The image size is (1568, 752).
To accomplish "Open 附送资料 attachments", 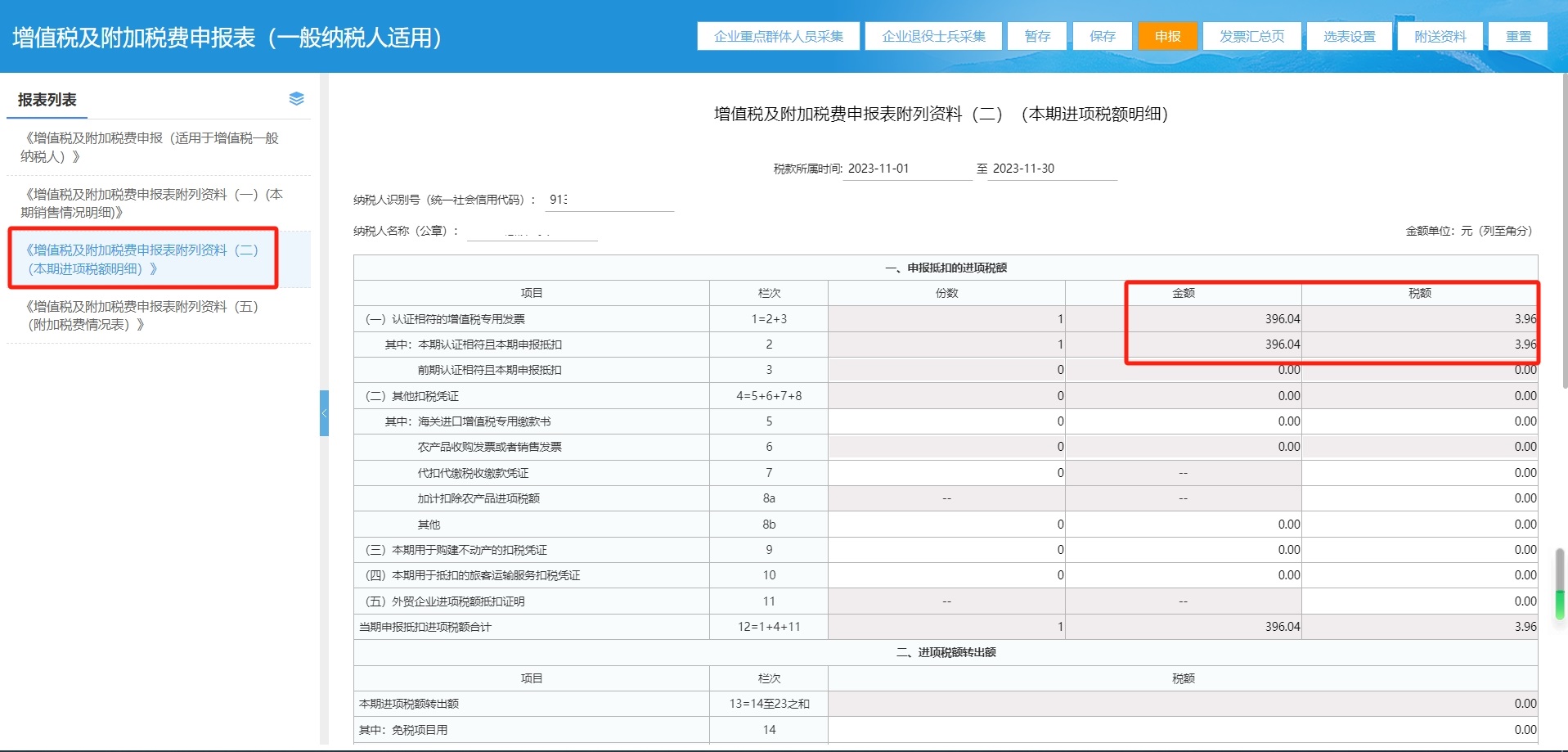I will point(1440,36).
